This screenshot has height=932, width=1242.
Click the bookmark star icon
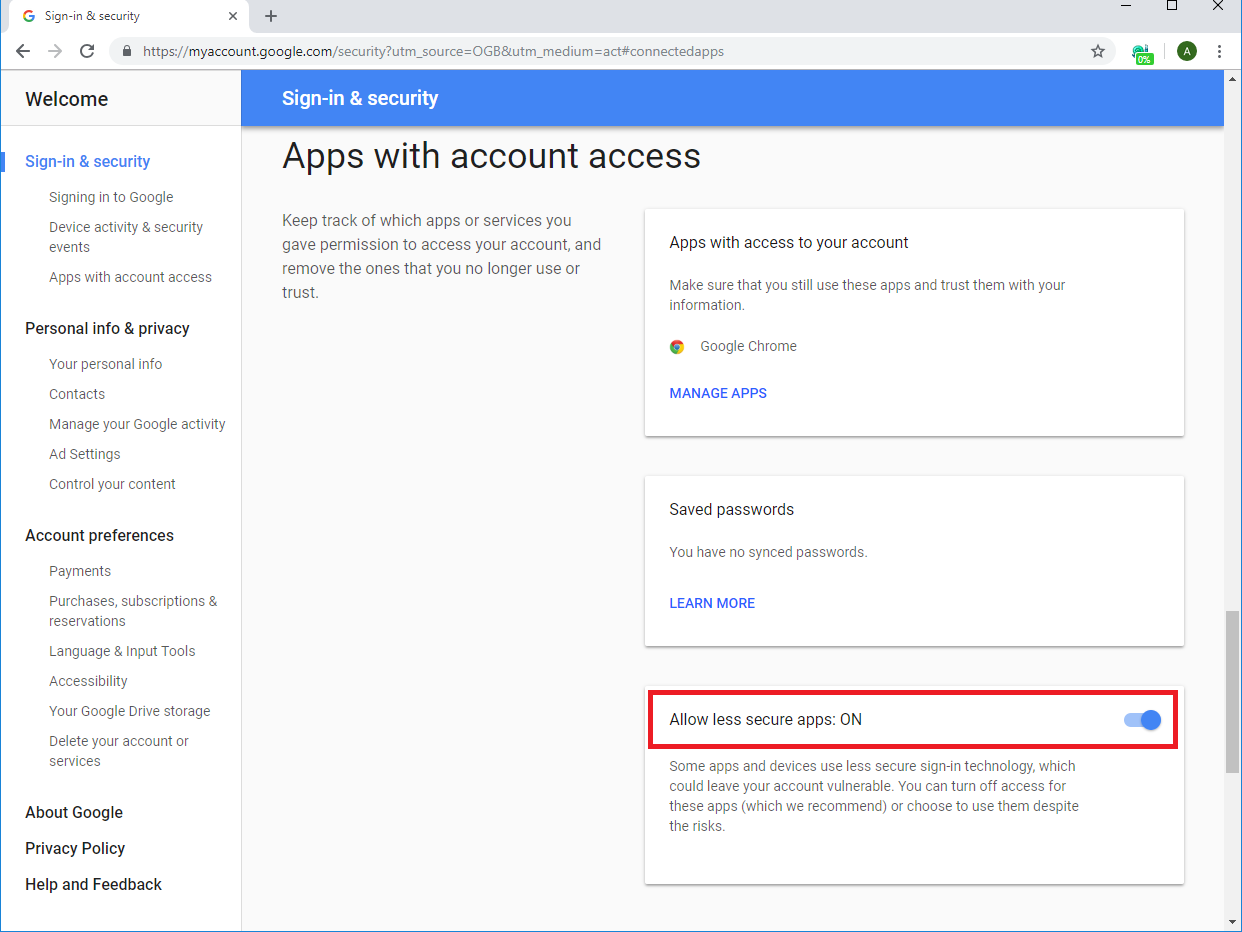(x=1098, y=51)
